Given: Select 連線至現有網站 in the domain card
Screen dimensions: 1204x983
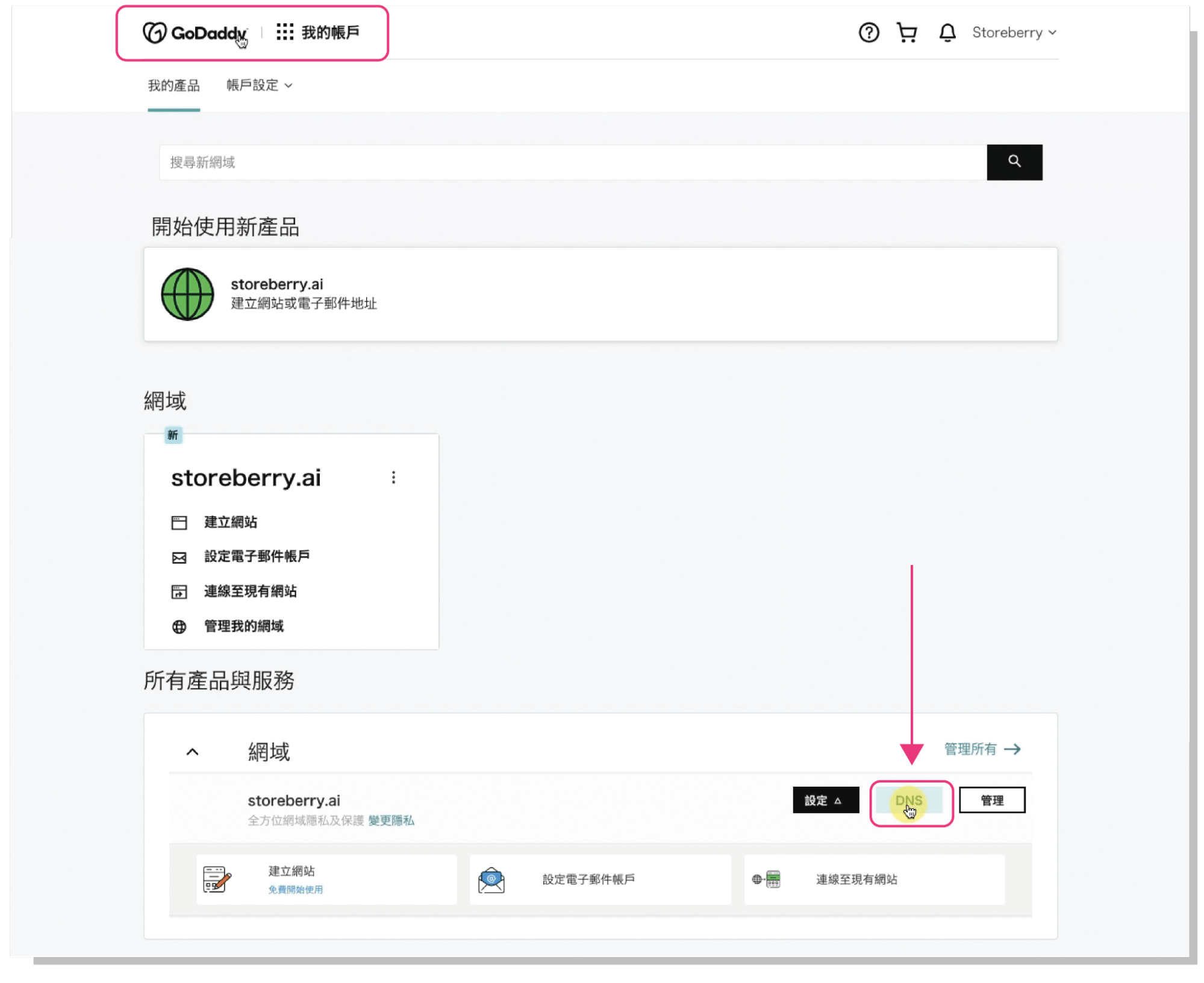Looking at the screenshot, I should (x=251, y=591).
